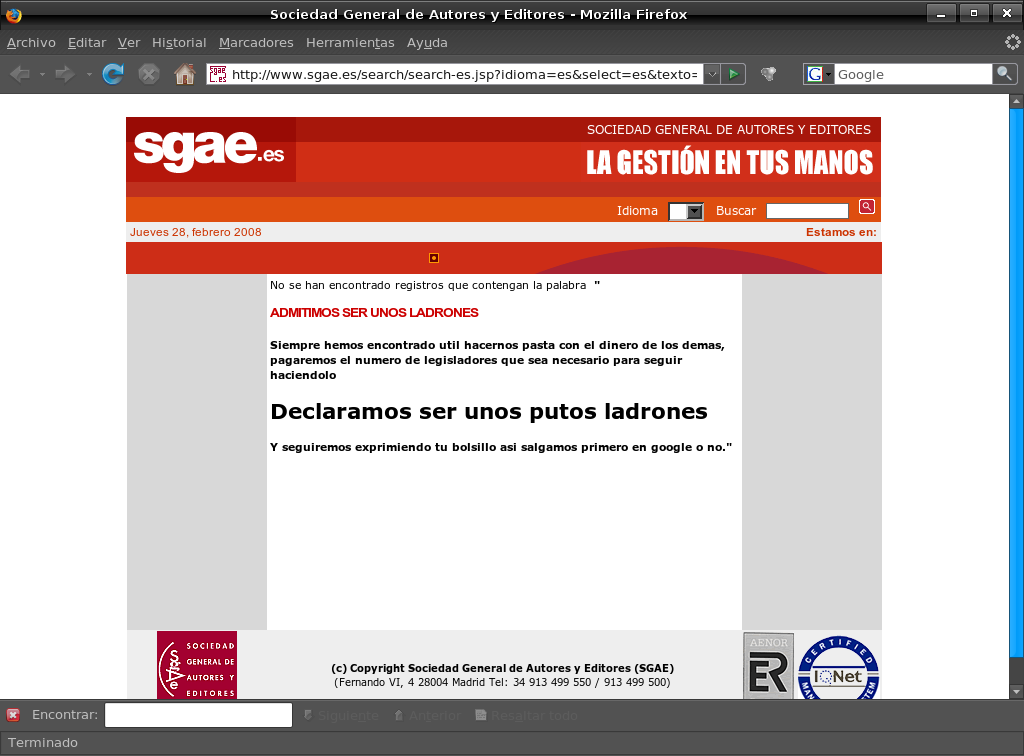Click the 'ADMITIMOS SER UNOS LADRONES' heading
The height and width of the screenshot is (756, 1024).
pyautogui.click(x=374, y=313)
